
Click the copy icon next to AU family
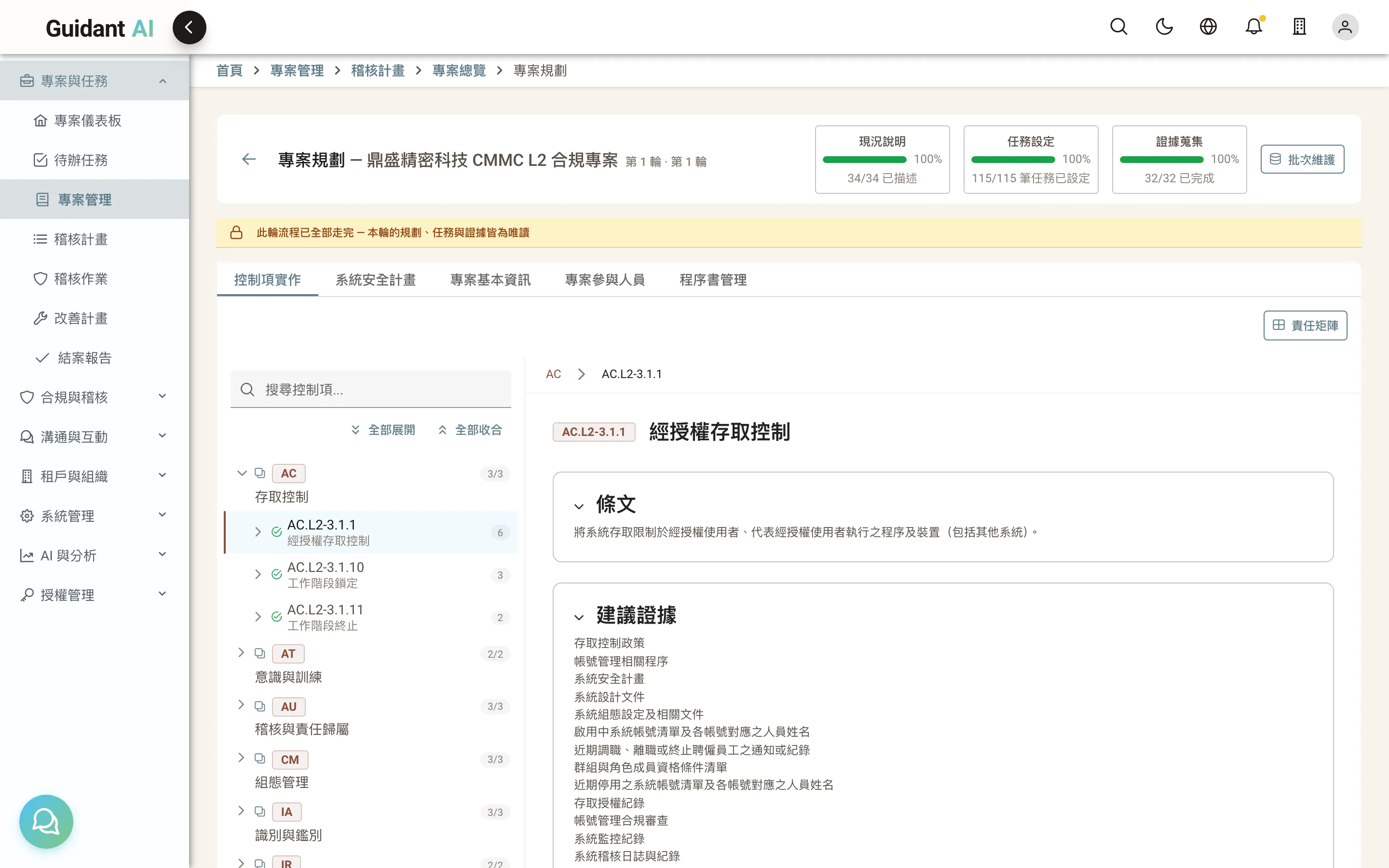pos(260,706)
